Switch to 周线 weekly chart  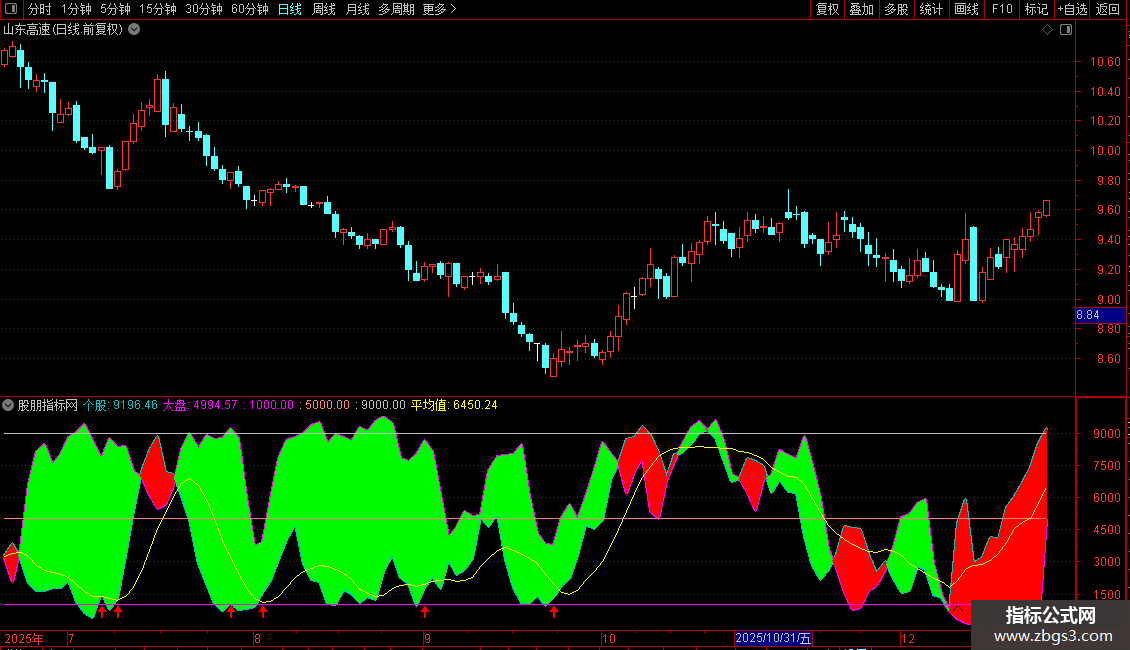click(324, 9)
